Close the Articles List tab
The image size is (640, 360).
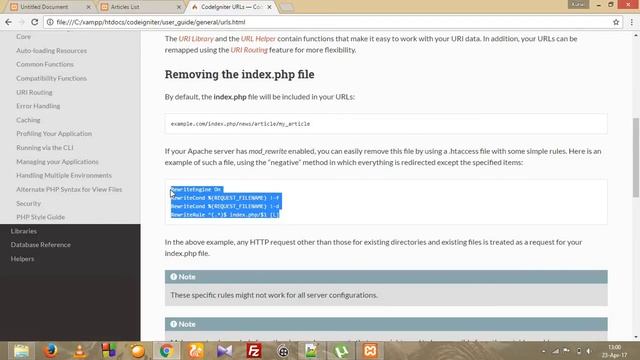(x=179, y=7)
